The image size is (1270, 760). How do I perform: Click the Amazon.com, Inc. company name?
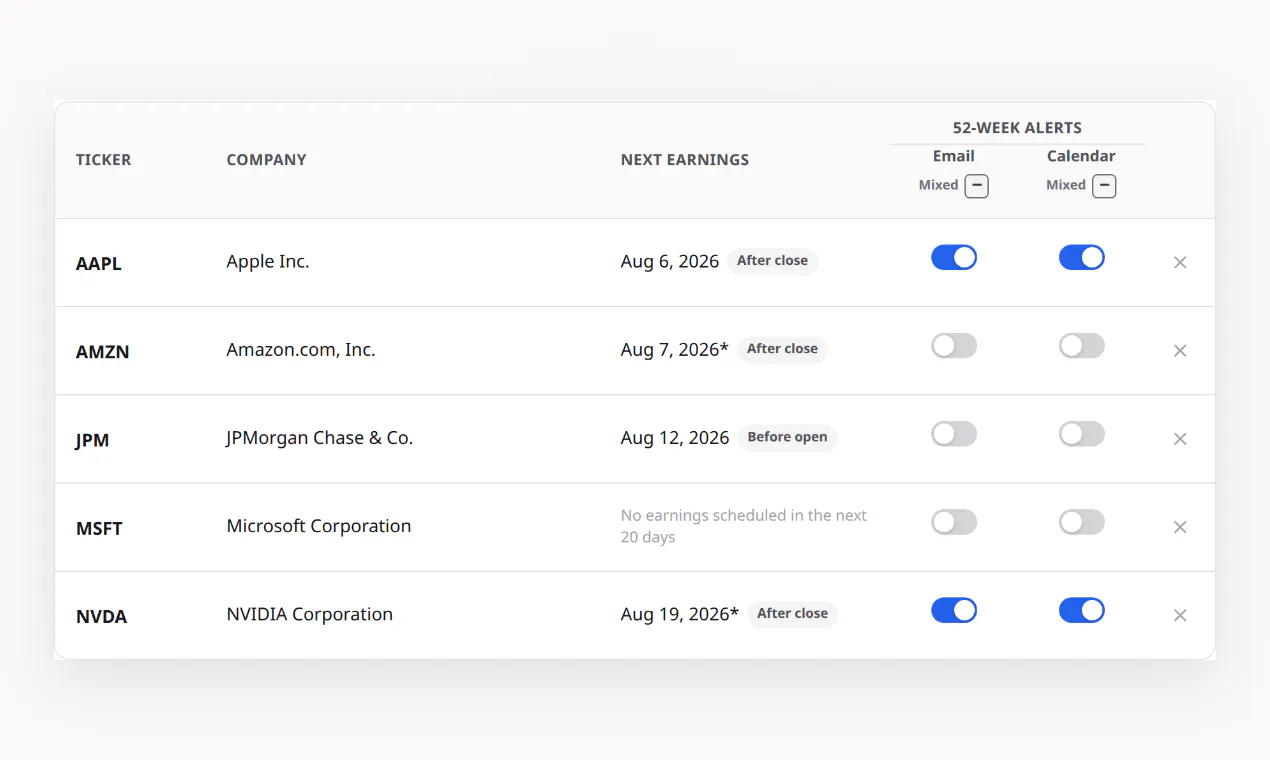301,350
